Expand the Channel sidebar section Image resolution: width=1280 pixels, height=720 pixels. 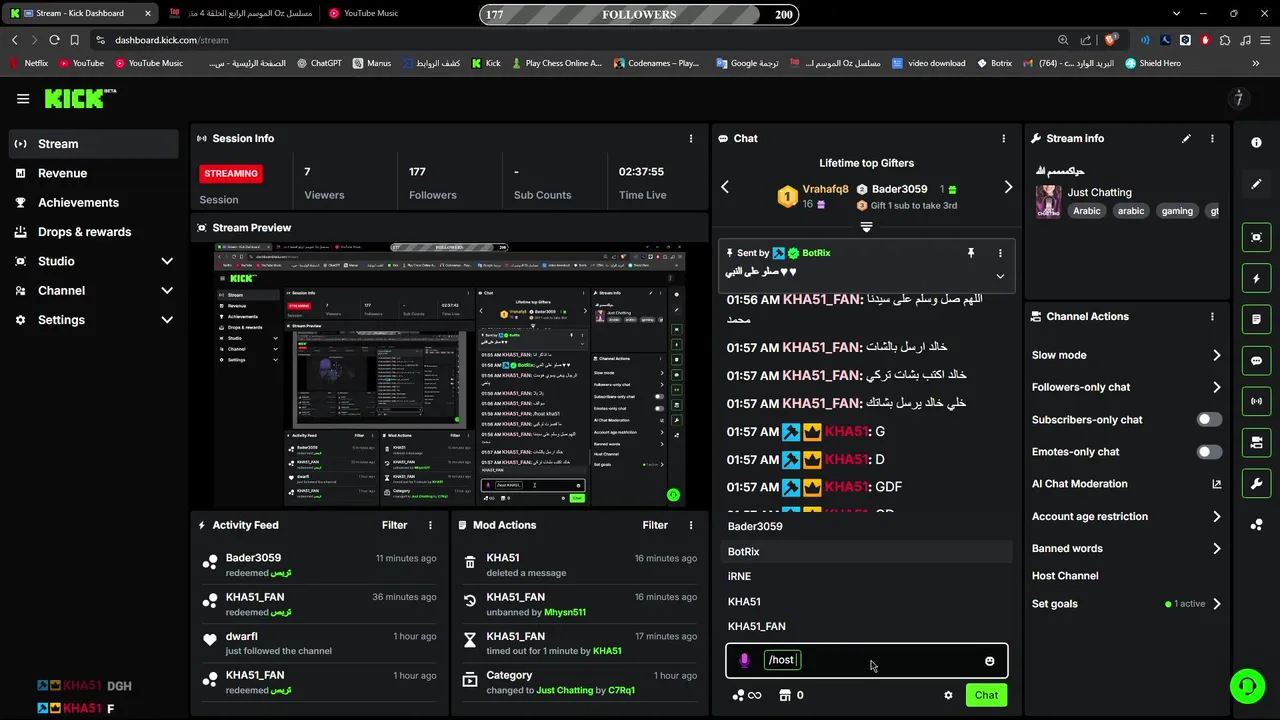(x=167, y=290)
